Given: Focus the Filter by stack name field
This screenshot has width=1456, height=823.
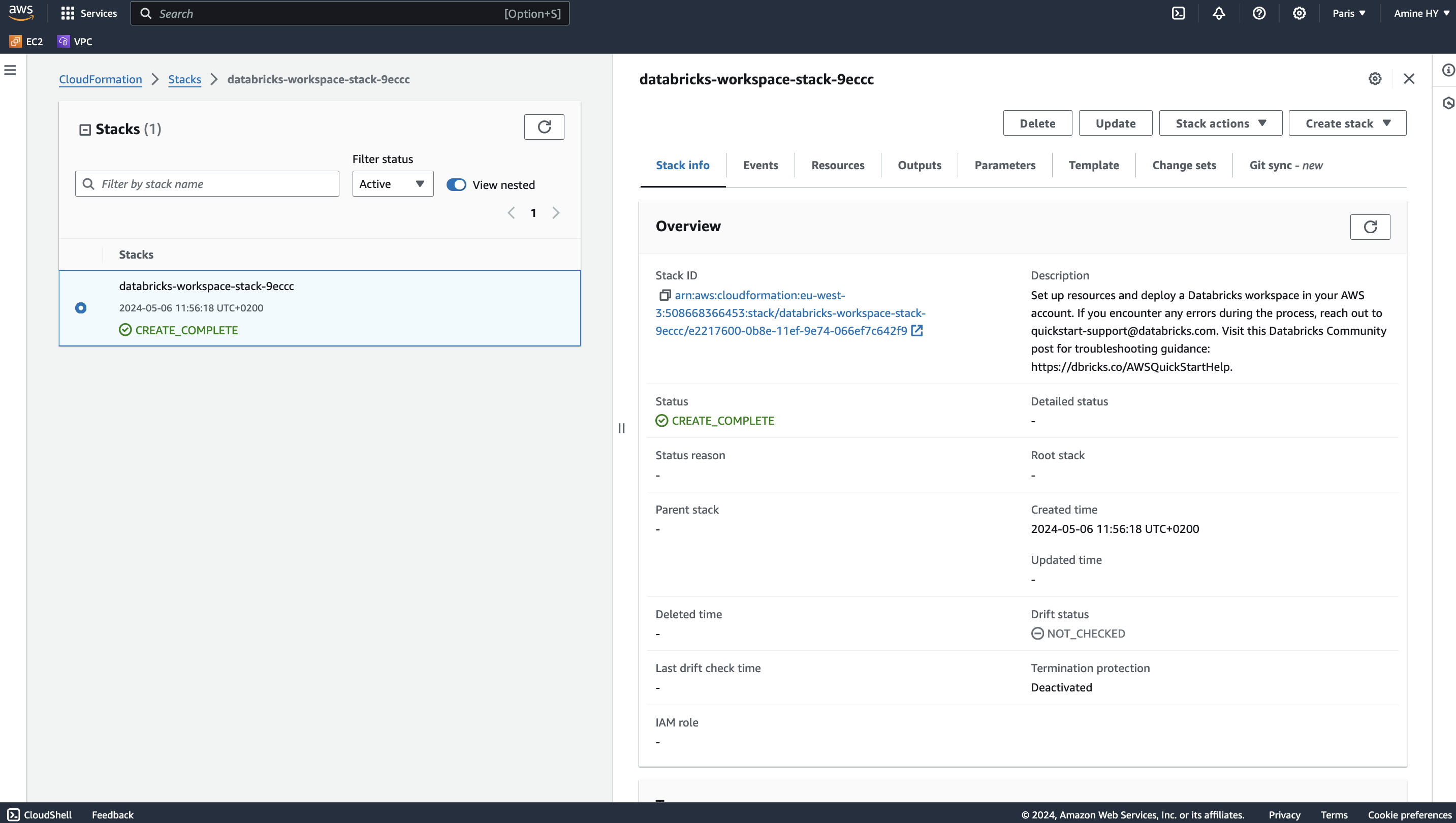Looking at the screenshot, I should (x=207, y=184).
